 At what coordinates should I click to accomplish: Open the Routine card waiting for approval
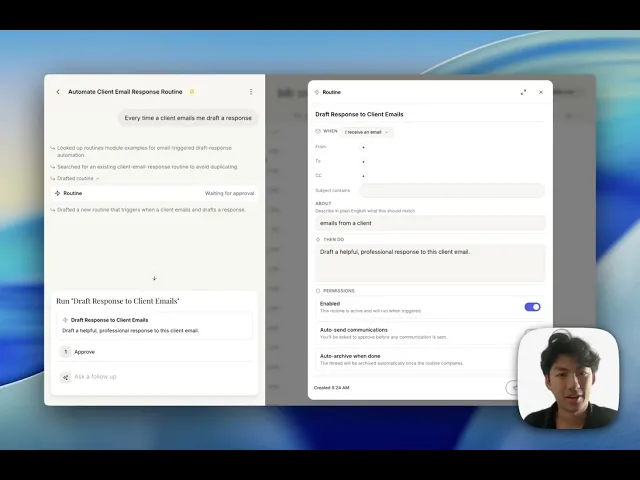click(x=154, y=193)
